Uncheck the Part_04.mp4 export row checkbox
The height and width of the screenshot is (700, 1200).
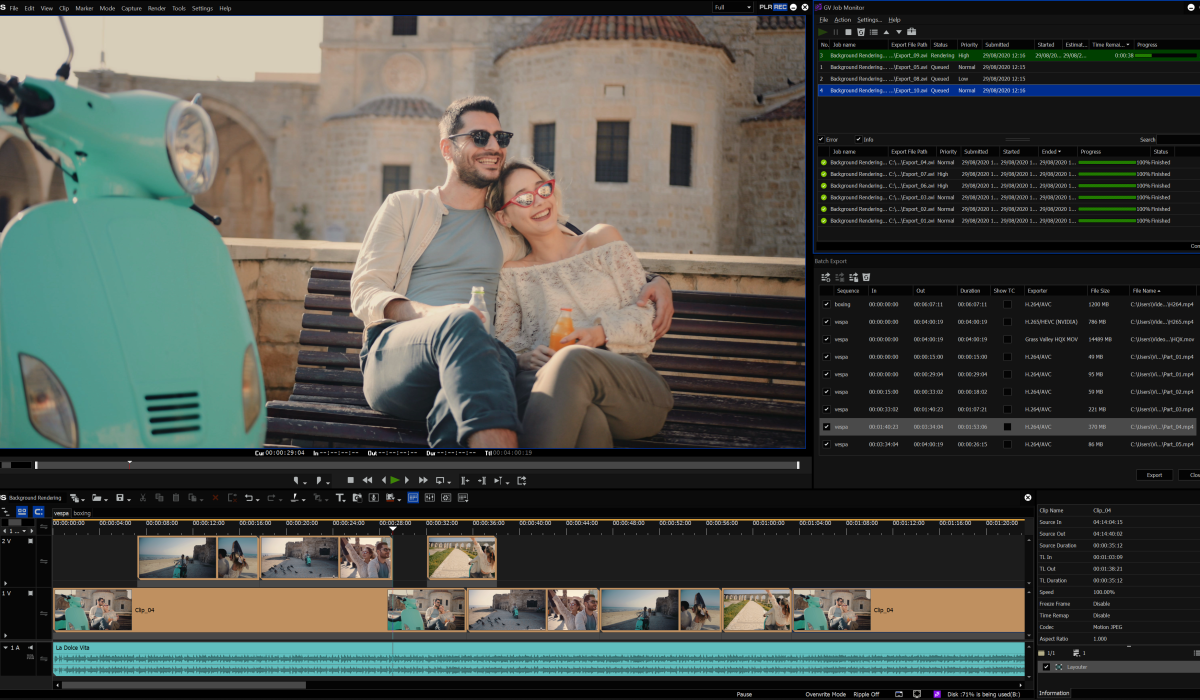pyautogui.click(x=825, y=427)
